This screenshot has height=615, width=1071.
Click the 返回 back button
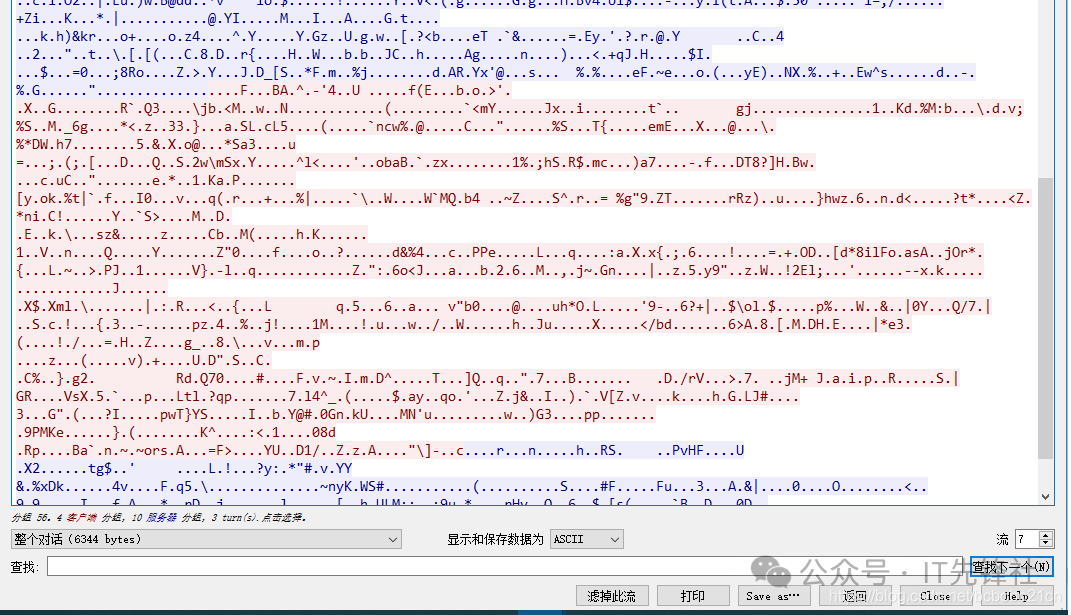(854, 596)
